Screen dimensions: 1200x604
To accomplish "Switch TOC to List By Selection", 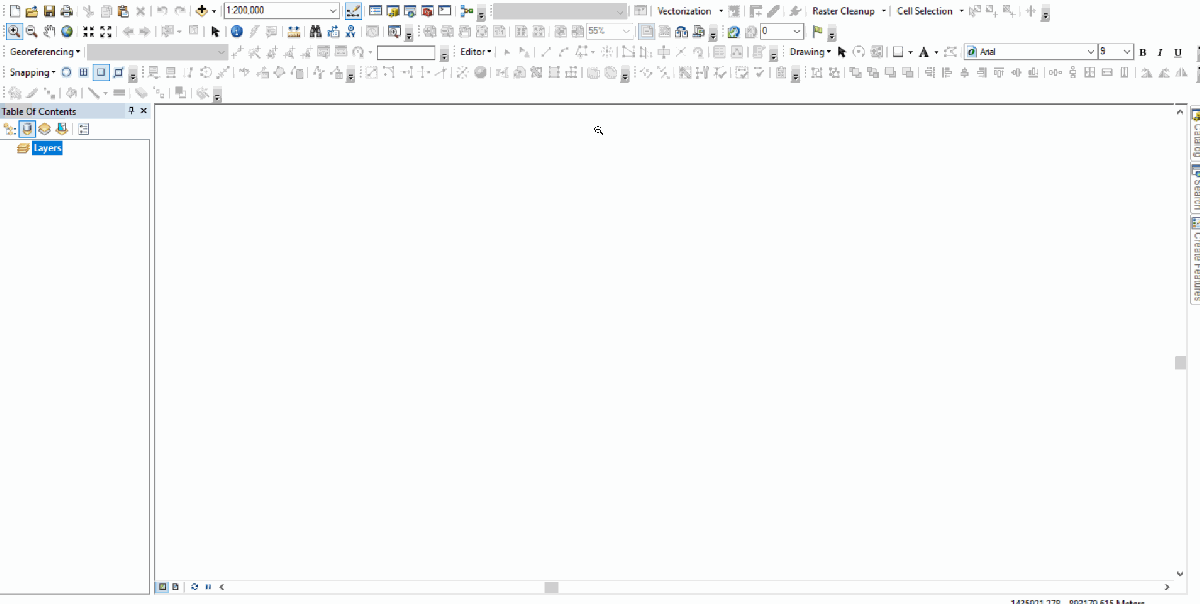I will click(62, 129).
